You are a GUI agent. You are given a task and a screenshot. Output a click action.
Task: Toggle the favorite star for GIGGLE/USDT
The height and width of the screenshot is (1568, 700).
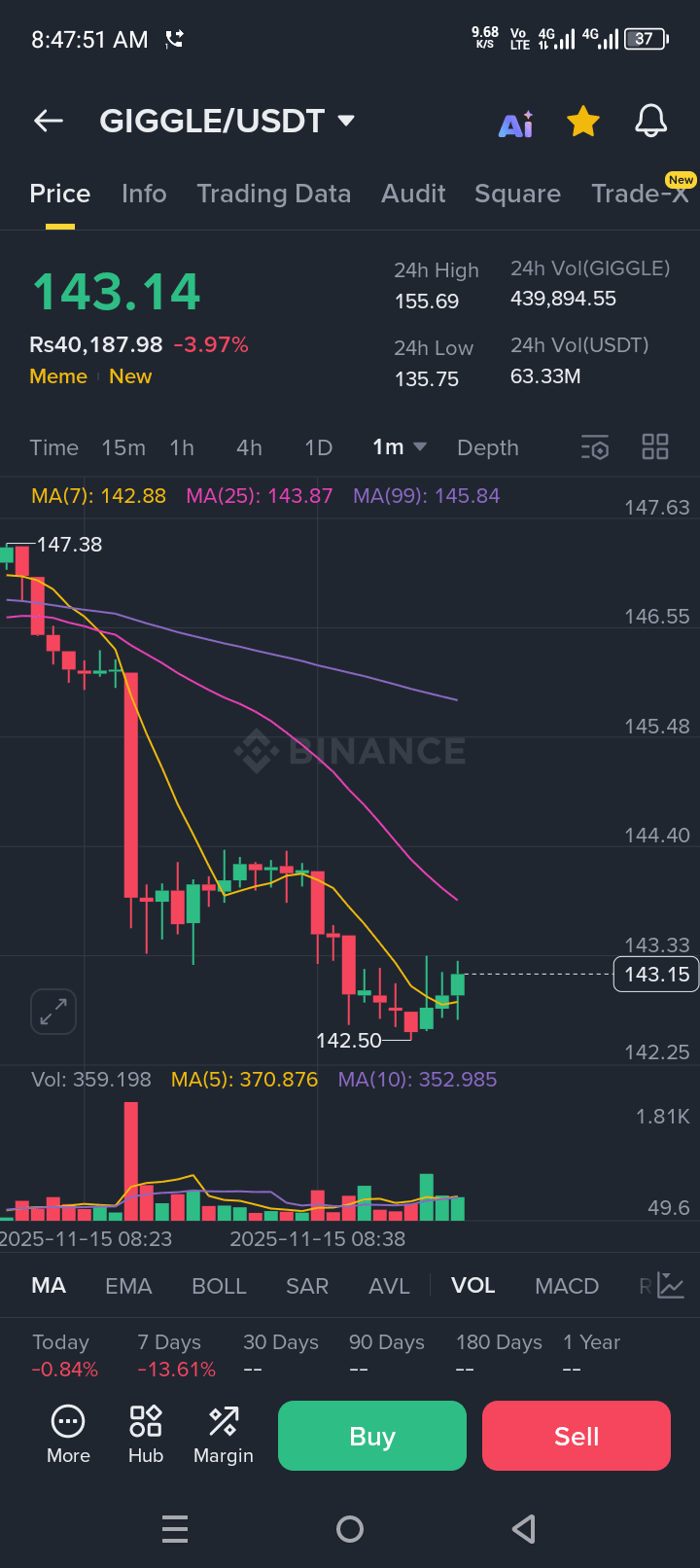point(583,122)
